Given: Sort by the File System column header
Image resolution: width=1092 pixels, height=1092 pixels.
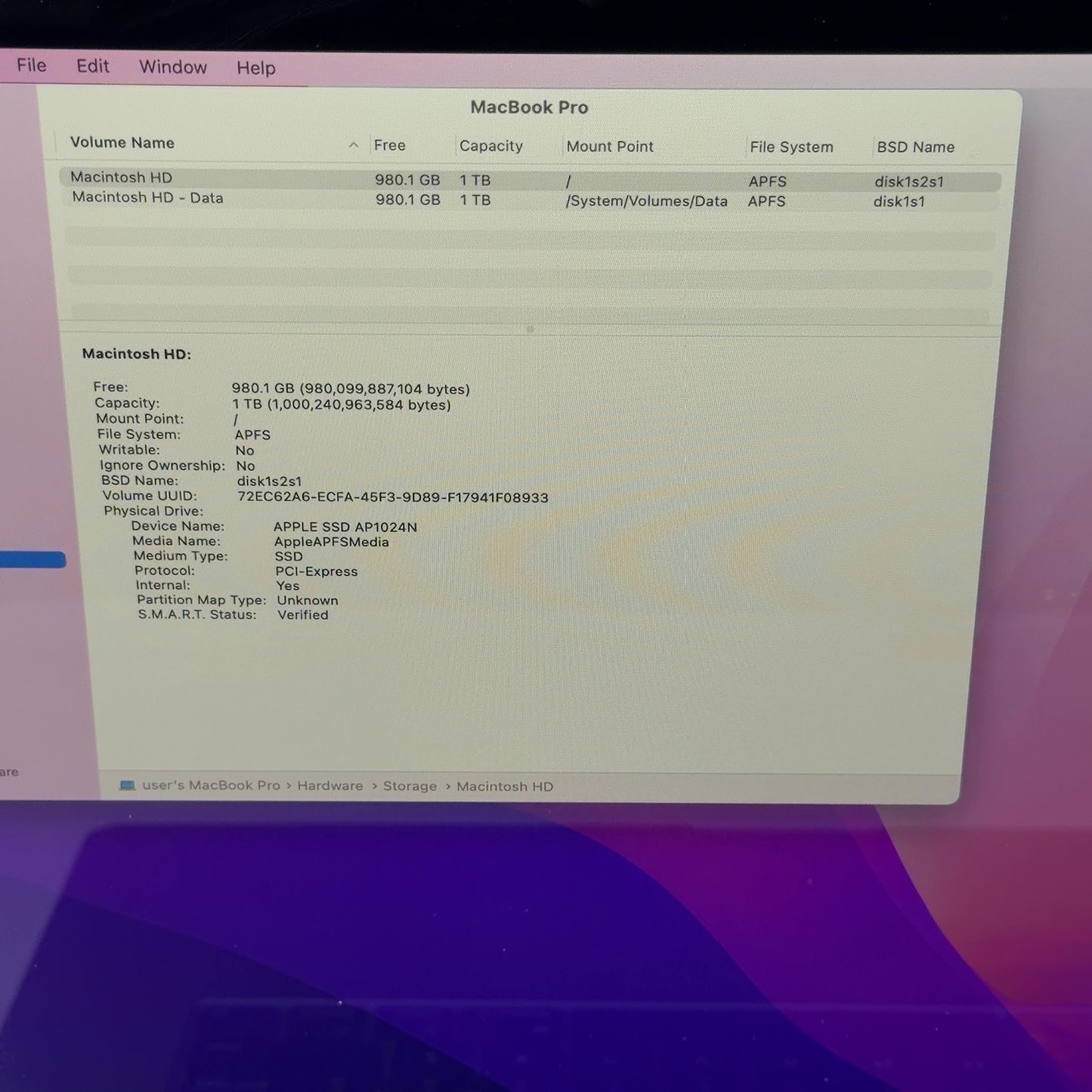Looking at the screenshot, I should 791,147.
